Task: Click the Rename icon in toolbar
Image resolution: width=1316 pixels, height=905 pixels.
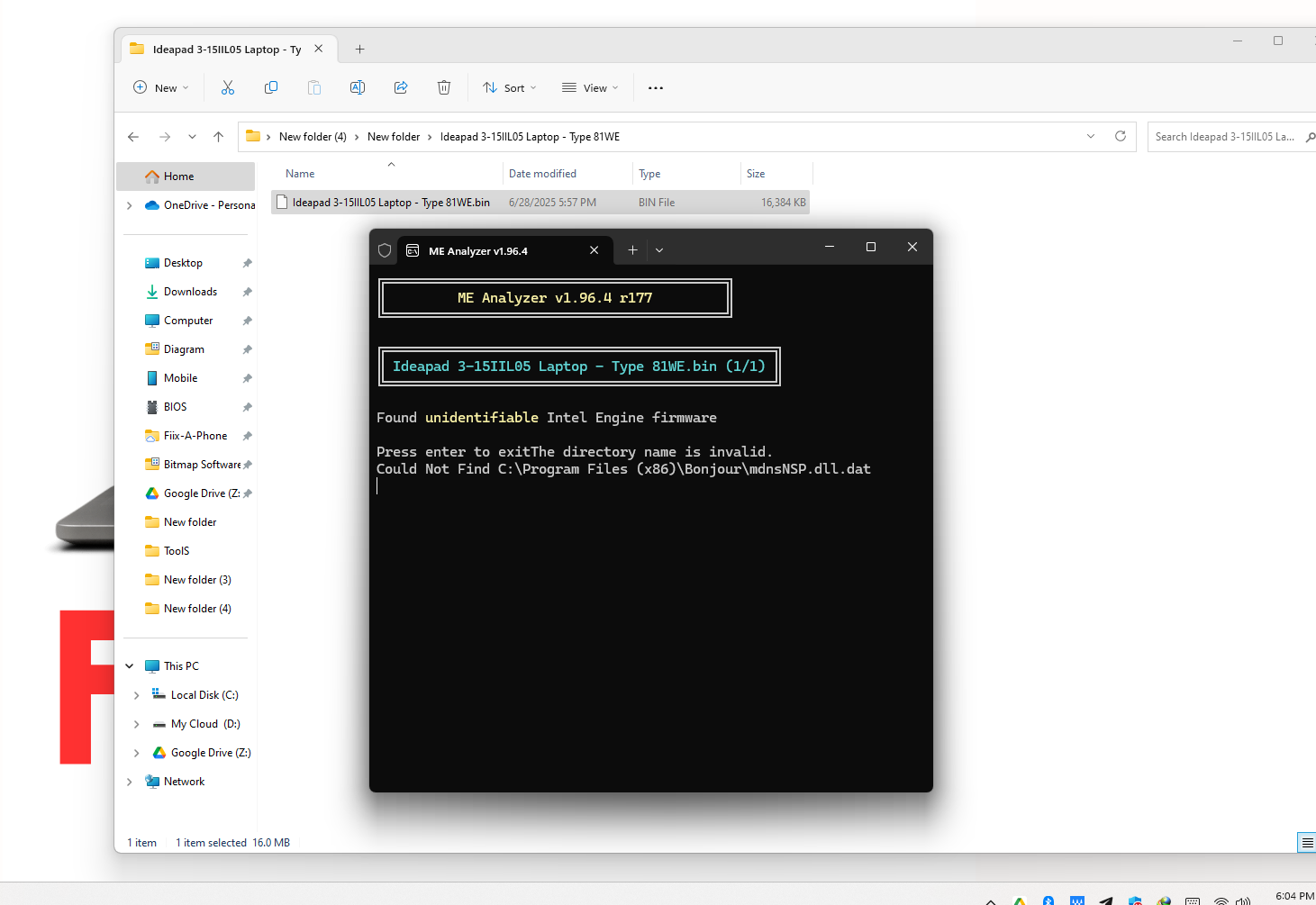Action: point(358,87)
